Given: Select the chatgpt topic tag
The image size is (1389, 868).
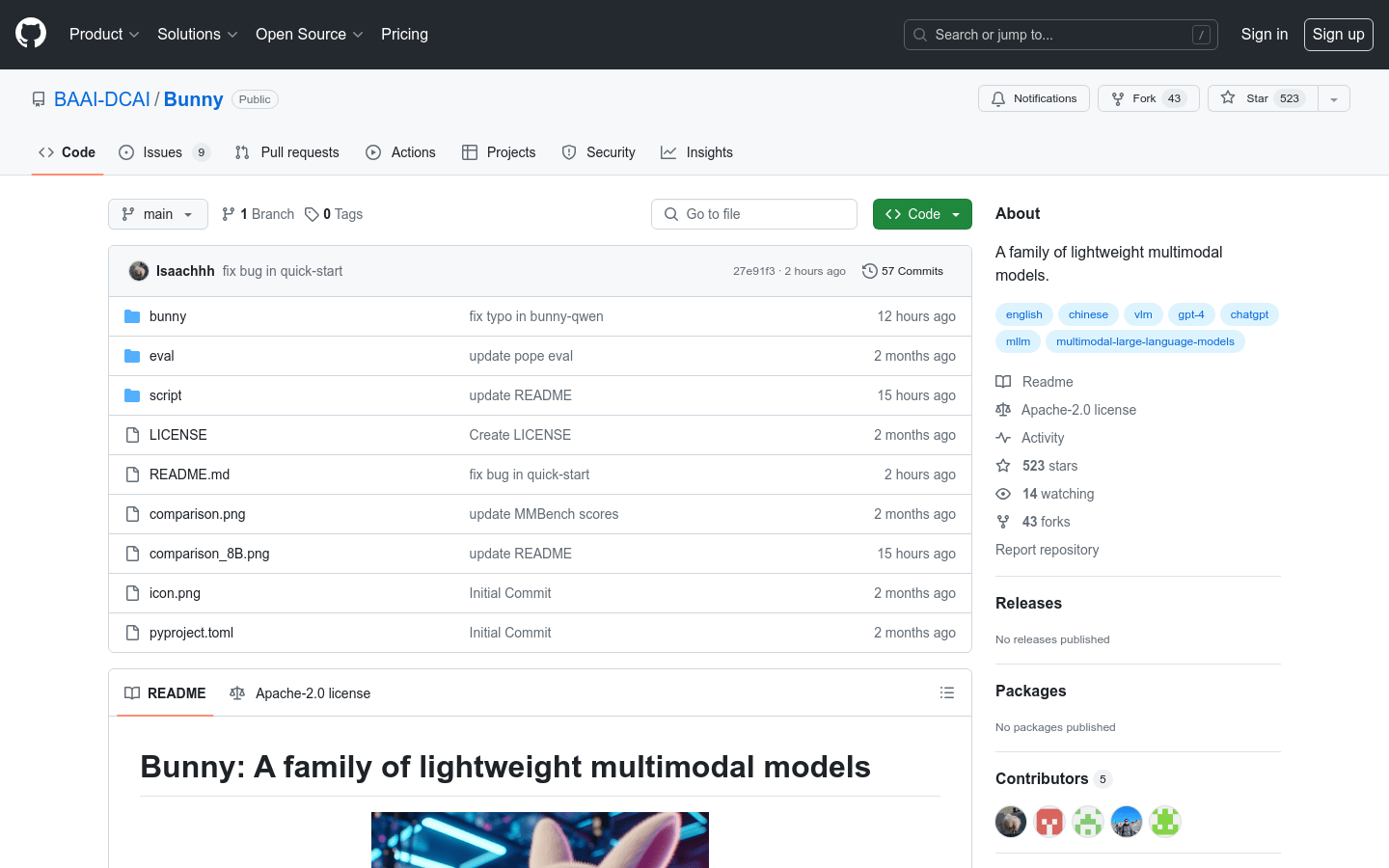Looking at the screenshot, I should coord(1249,314).
